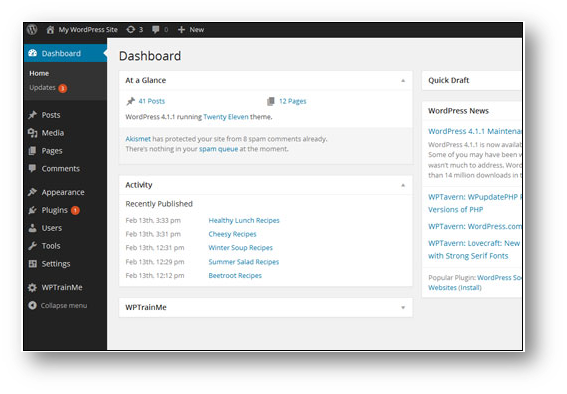Click the Comments bubble icon in sidebar
Viewport: 567px width, 394px height.
tap(33, 168)
